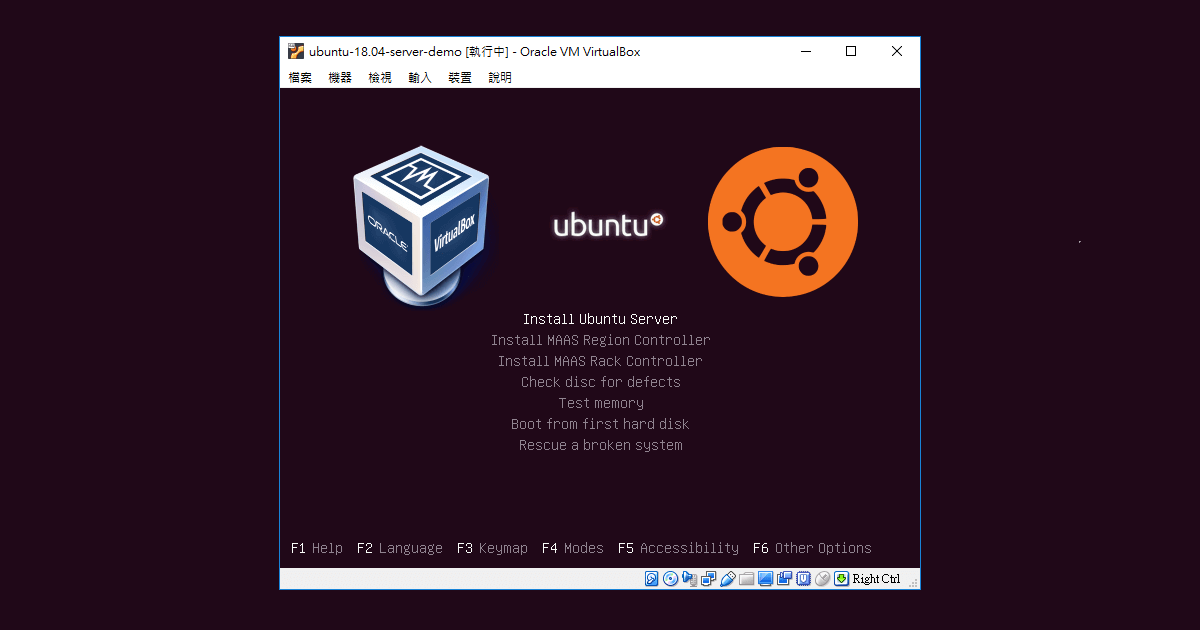Click the ubuntu wordmark text

pyautogui.click(x=608, y=225)
